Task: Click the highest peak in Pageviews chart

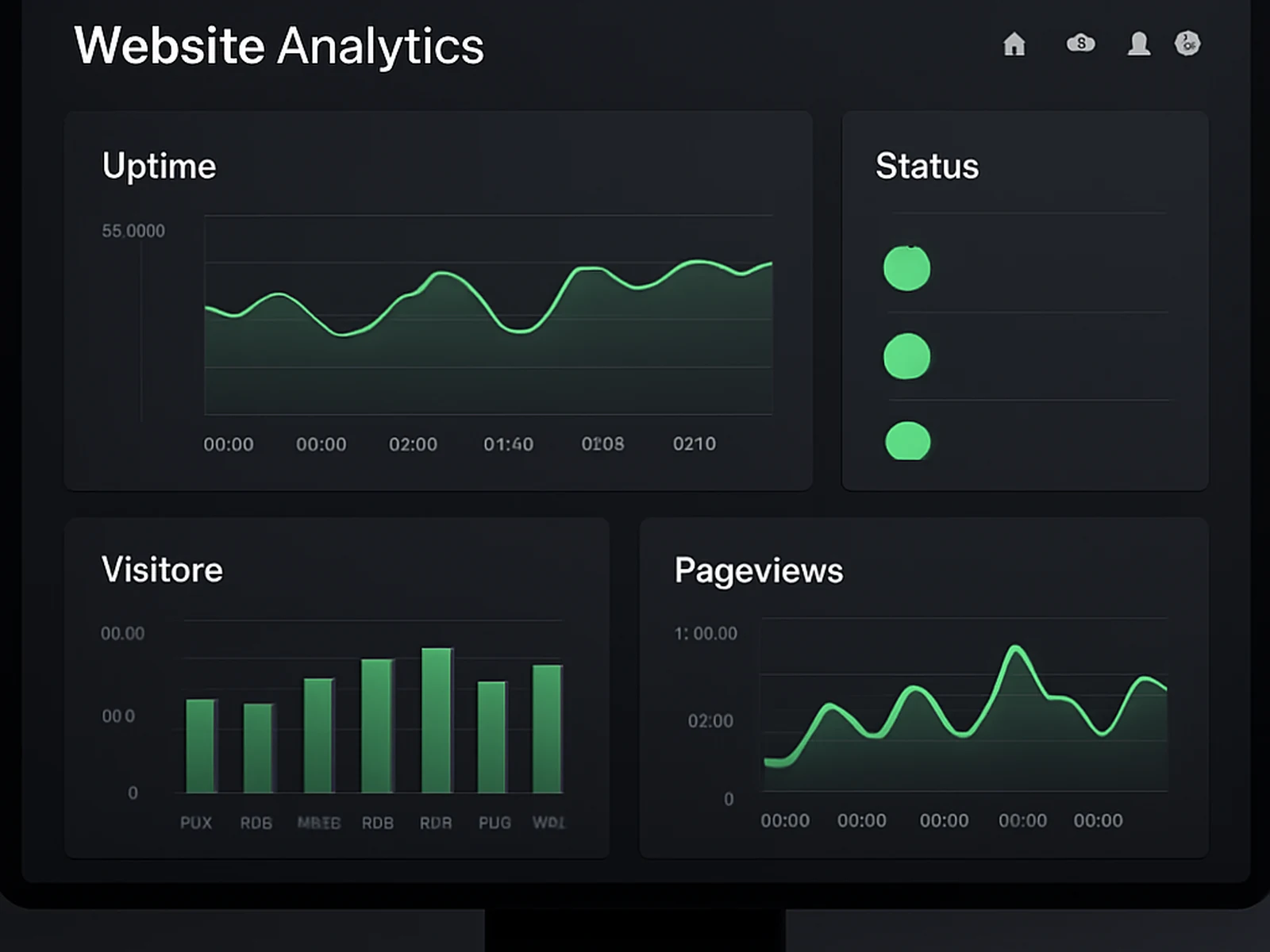Action: 1014,649
